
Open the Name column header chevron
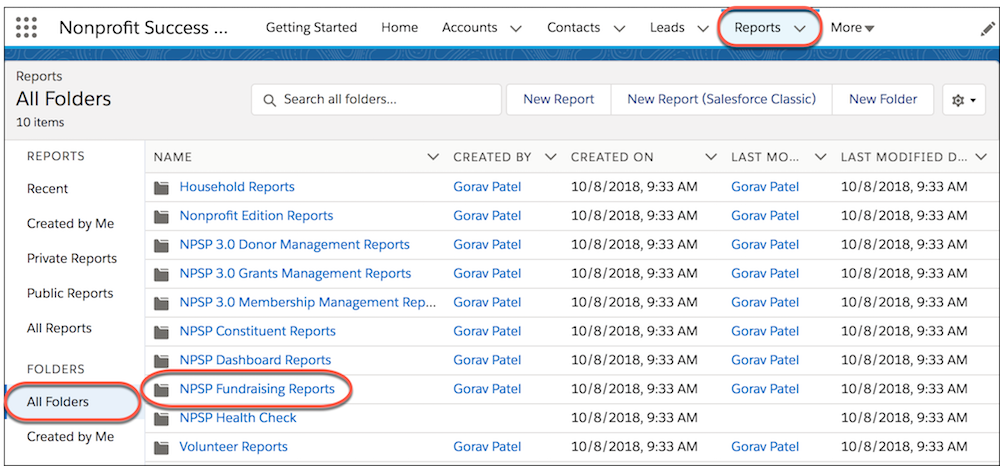433,157
